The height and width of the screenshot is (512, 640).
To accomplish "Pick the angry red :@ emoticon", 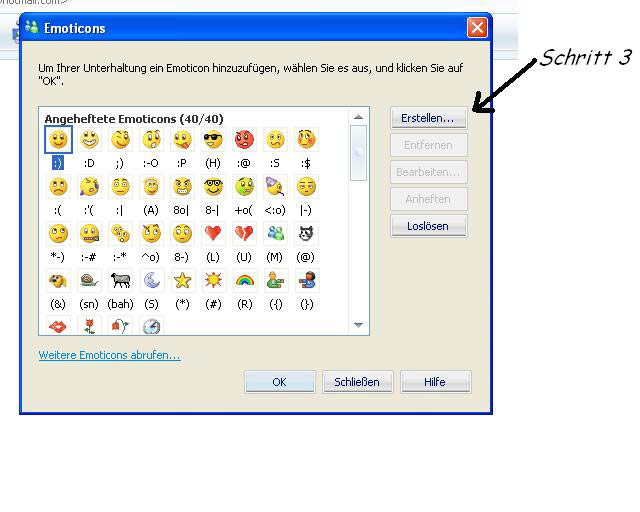I will pos(244,140).
